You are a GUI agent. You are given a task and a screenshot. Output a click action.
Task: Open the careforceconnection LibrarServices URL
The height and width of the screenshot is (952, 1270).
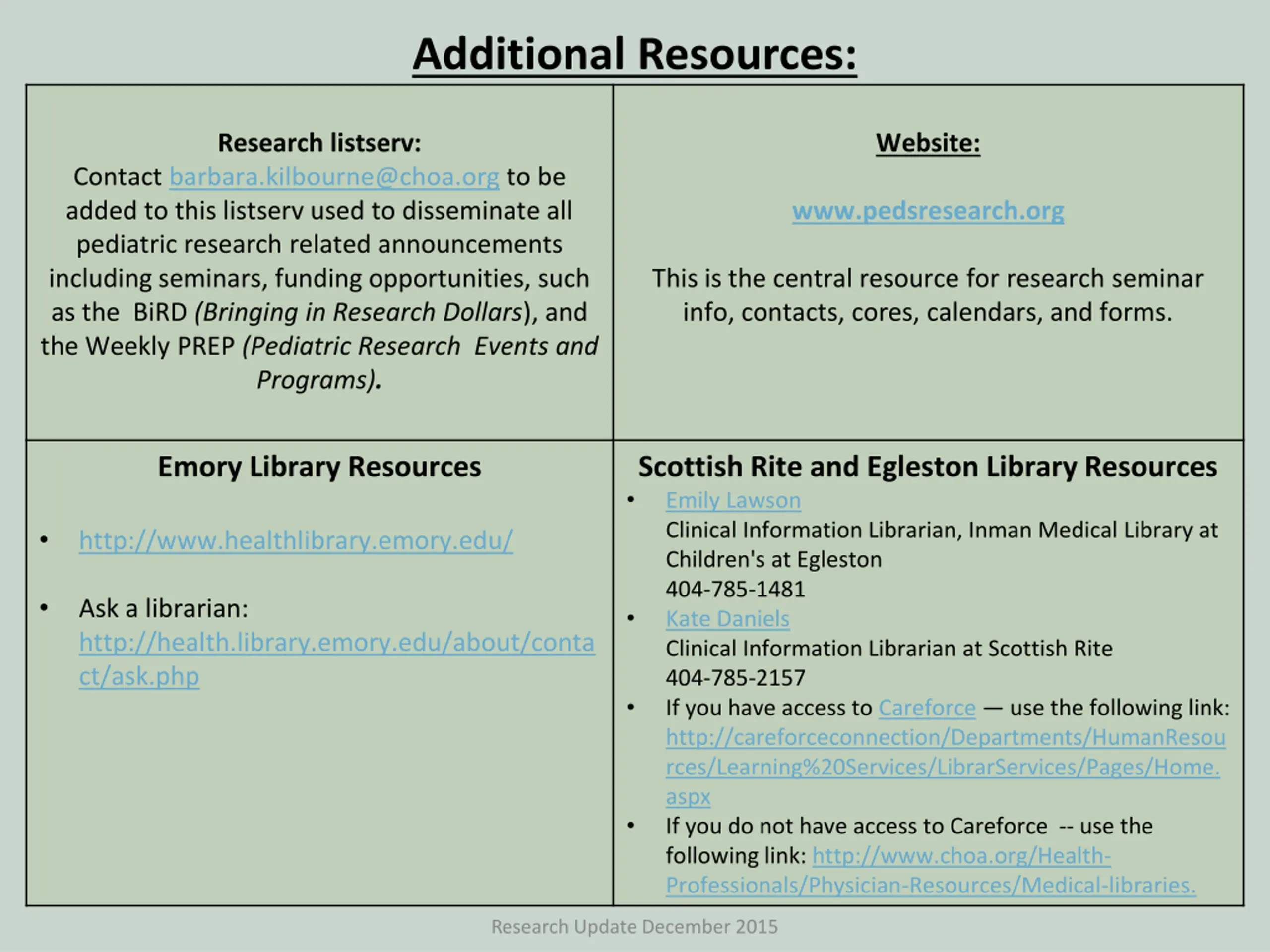(x=946, y=767)
